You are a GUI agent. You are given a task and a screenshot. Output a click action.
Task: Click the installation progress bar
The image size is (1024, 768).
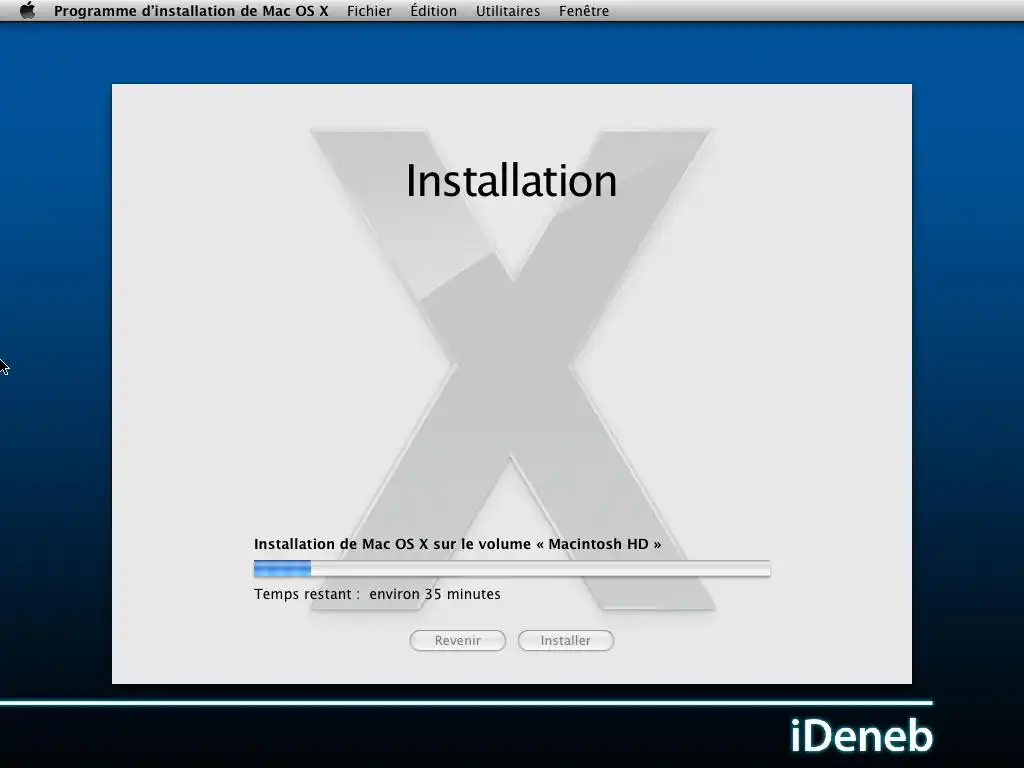[x=512, y=569]
